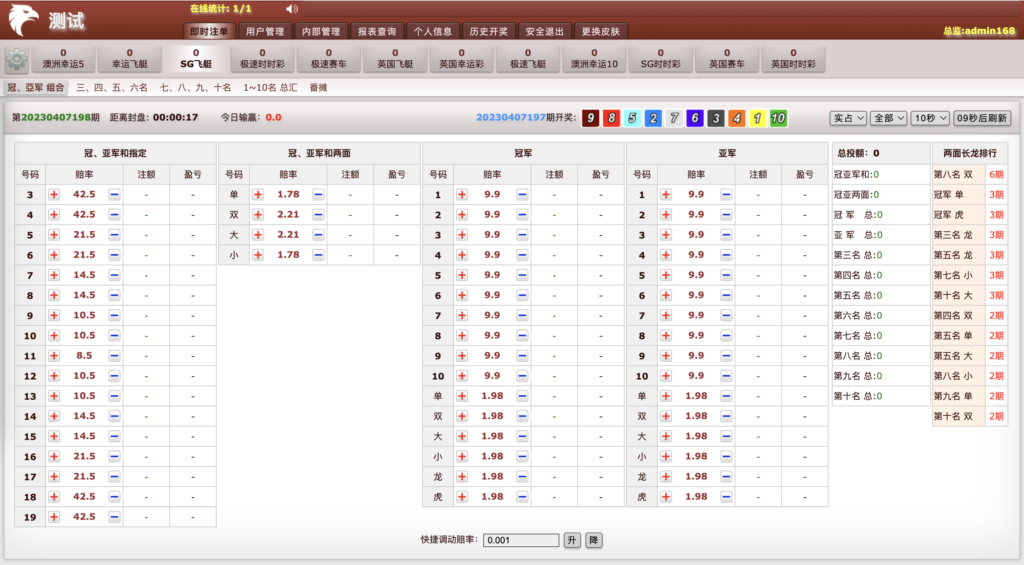This screenshot has width=1024, height=565.
Task: Click the sound speaker icon in header
Action: click(291, 9)
